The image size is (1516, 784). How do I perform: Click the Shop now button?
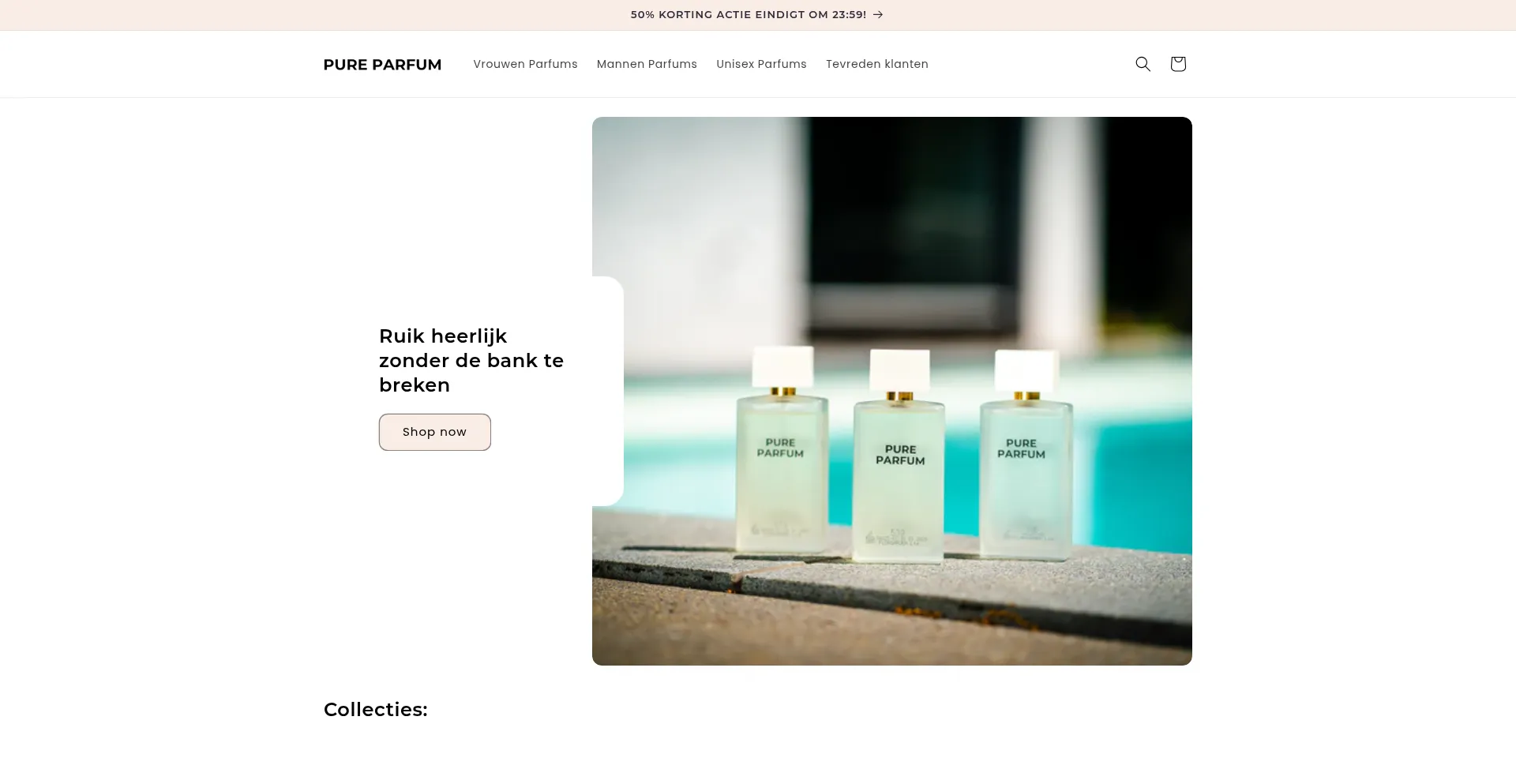click(x=435, y=432)
